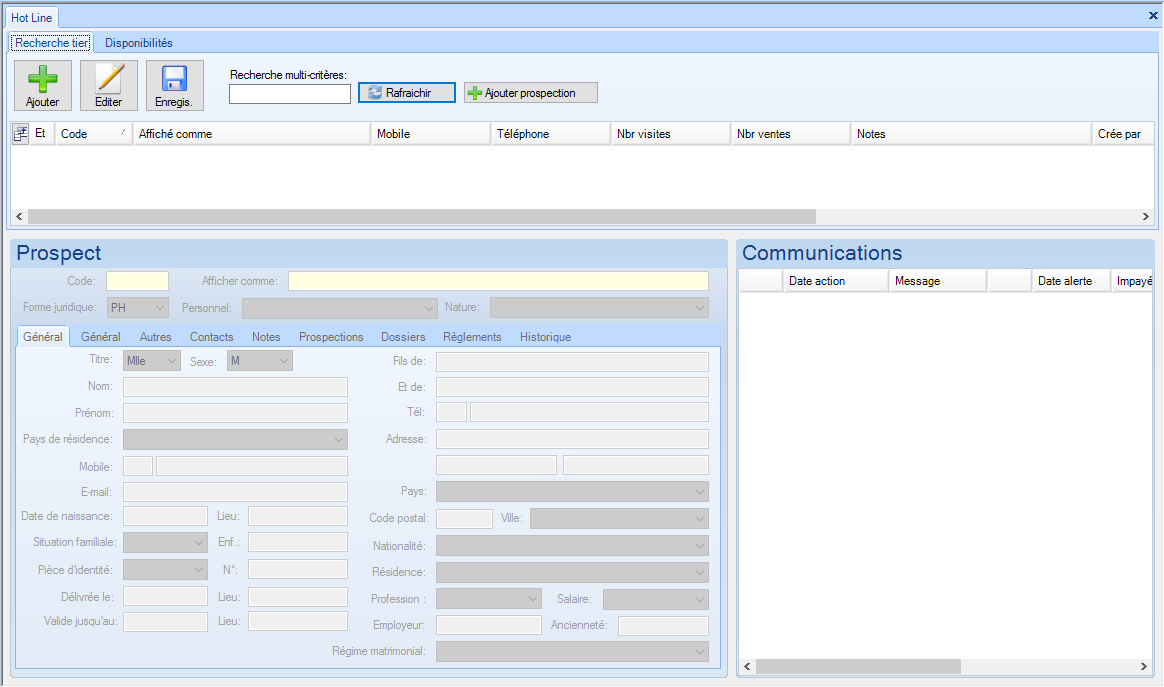Open the Historique tab

pyautogui.click(x=545, y=337)
